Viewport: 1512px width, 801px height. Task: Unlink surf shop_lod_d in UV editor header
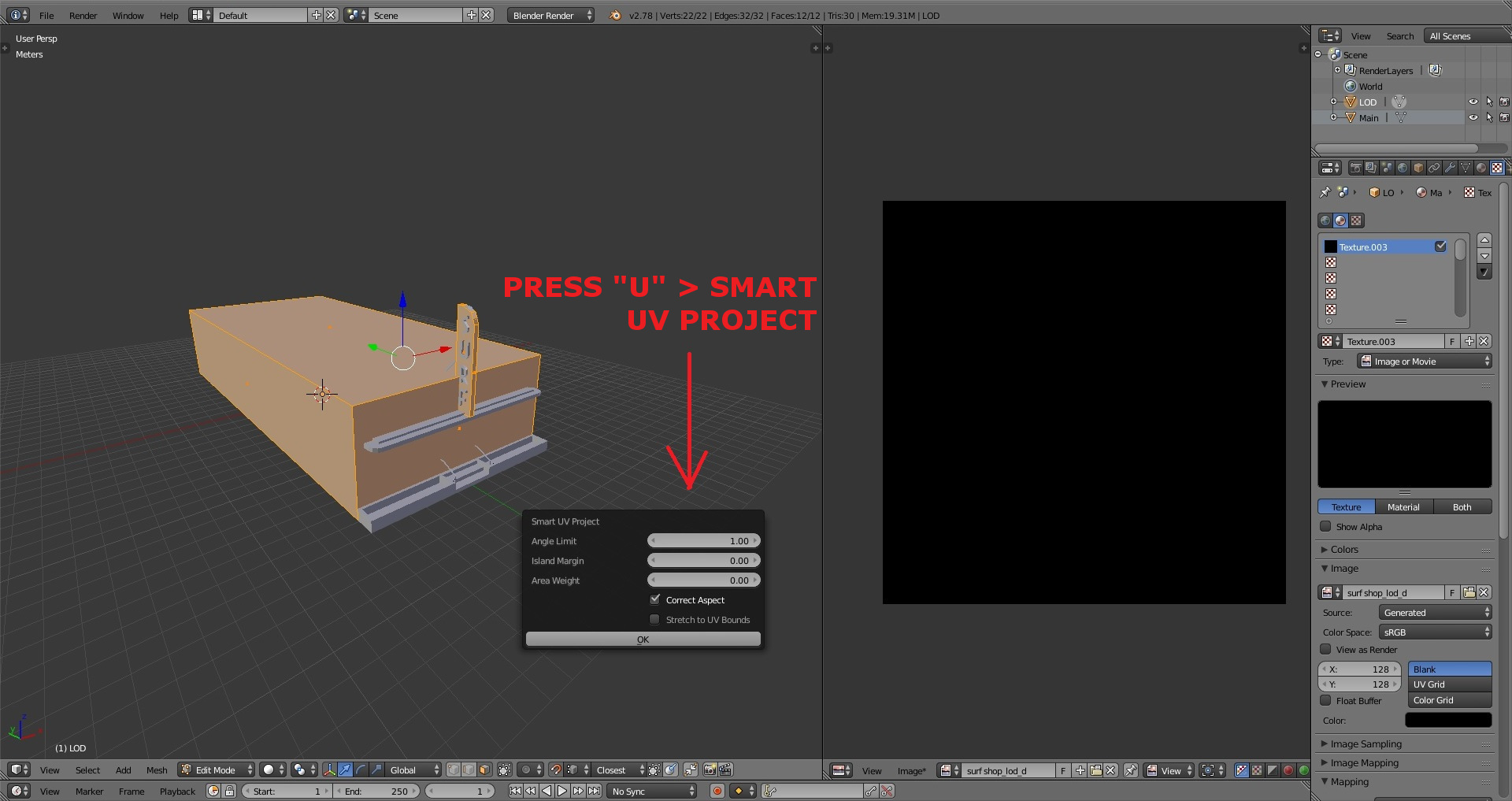pos(1110,770)
